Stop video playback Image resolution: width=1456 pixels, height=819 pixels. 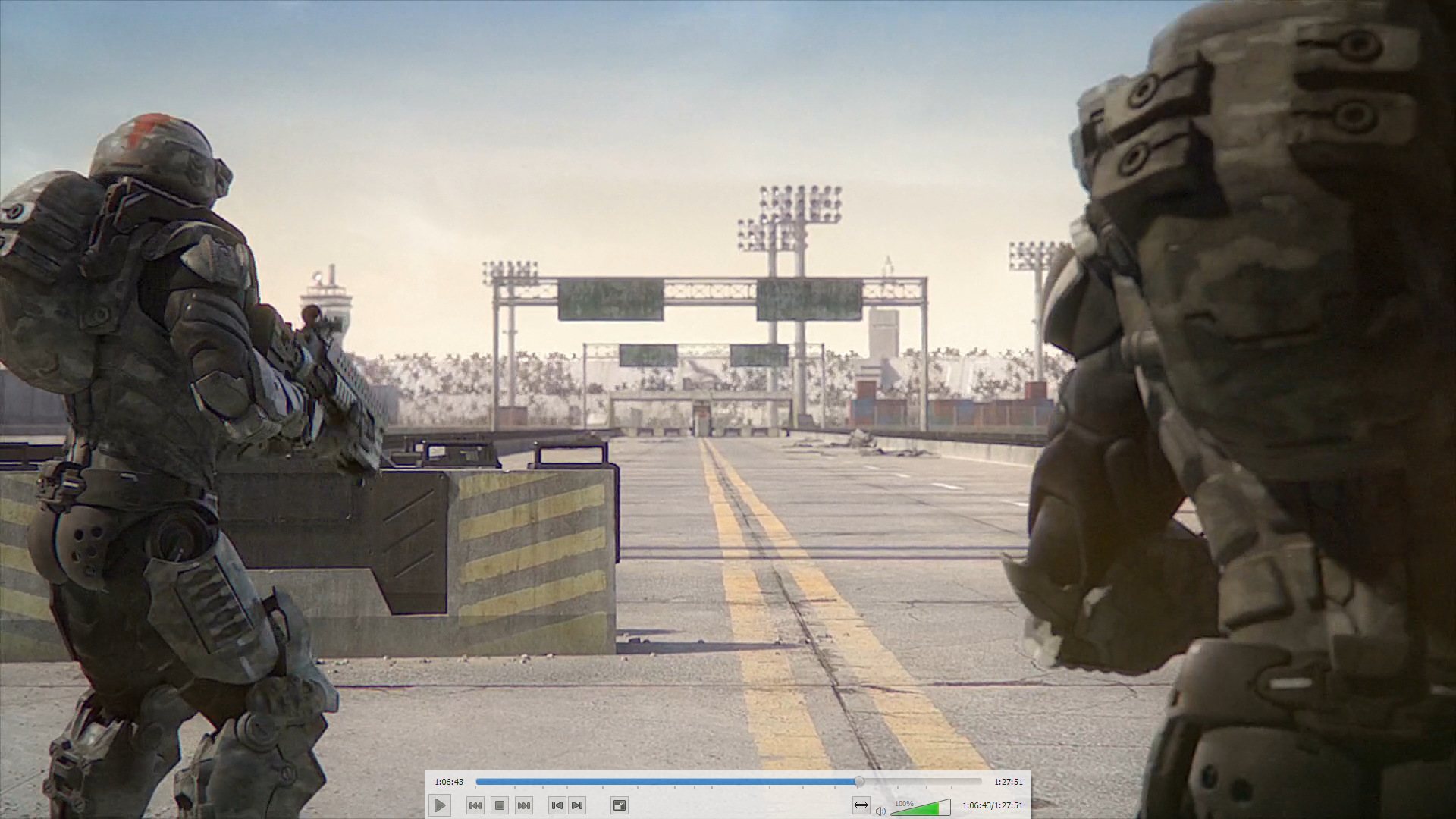(x=500, y=805)
